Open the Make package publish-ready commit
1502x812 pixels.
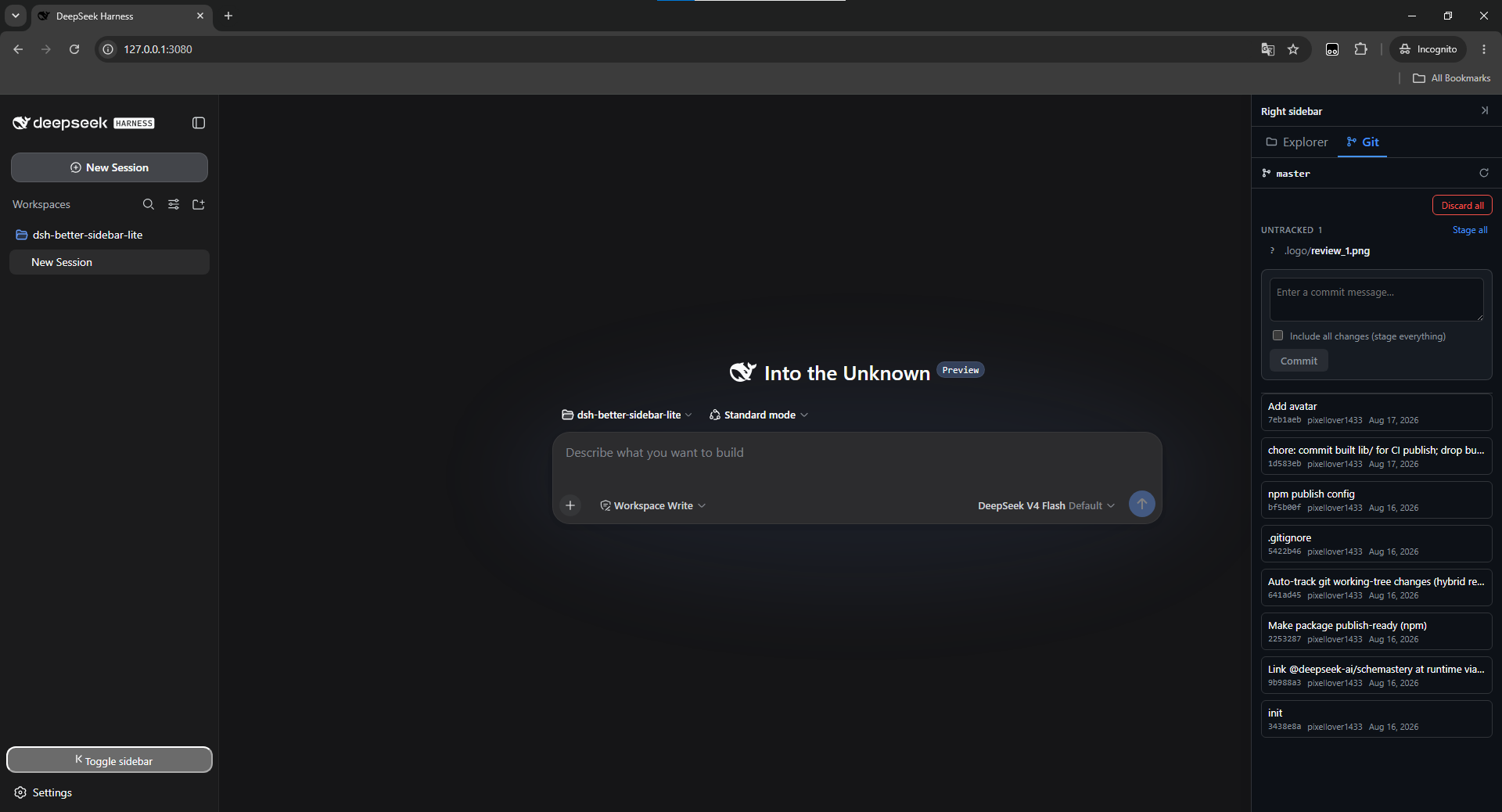coord(1377,631)
